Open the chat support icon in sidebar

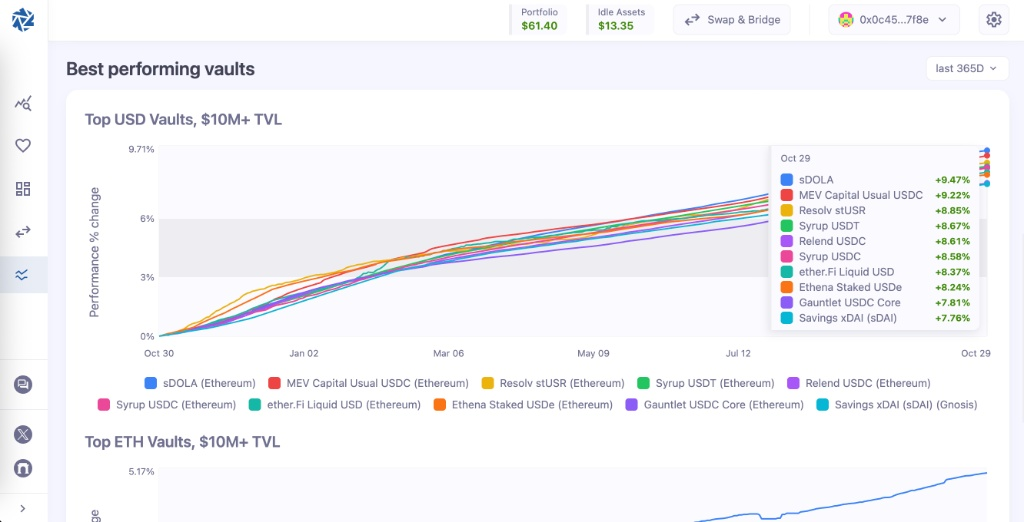(x=23, y=384)
